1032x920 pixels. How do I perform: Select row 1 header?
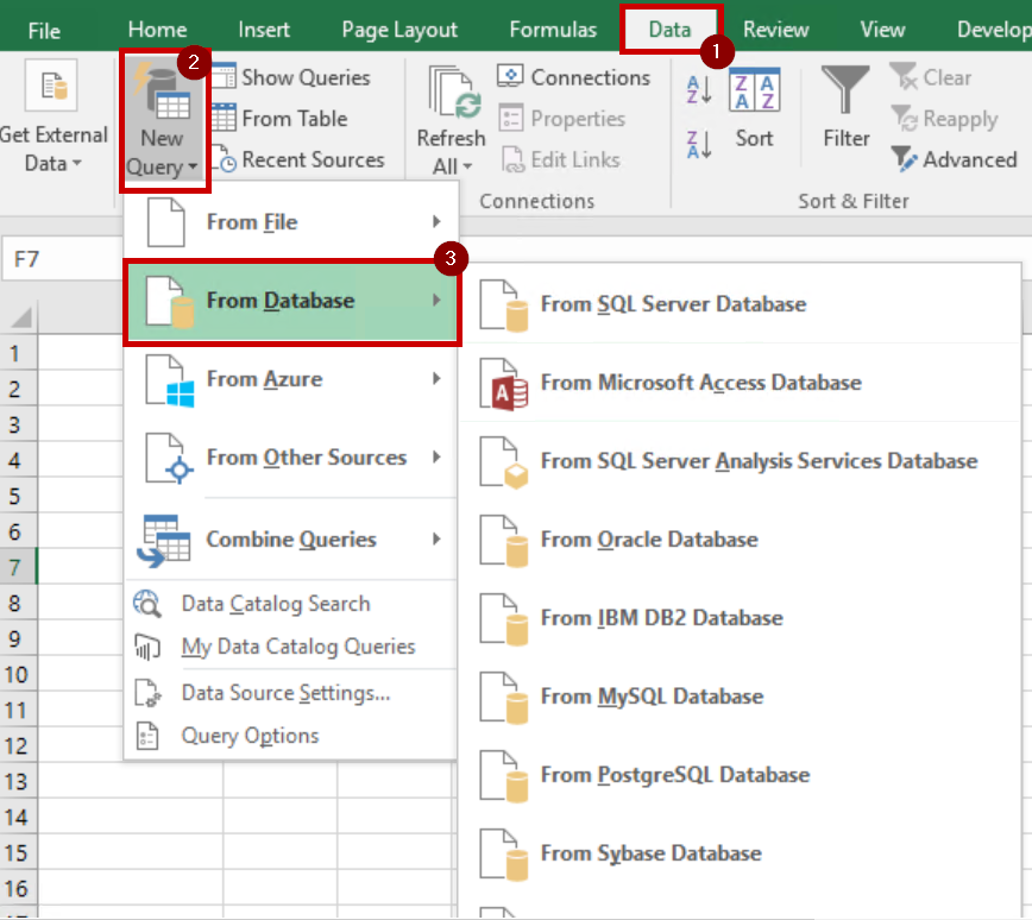pos(18,353)
